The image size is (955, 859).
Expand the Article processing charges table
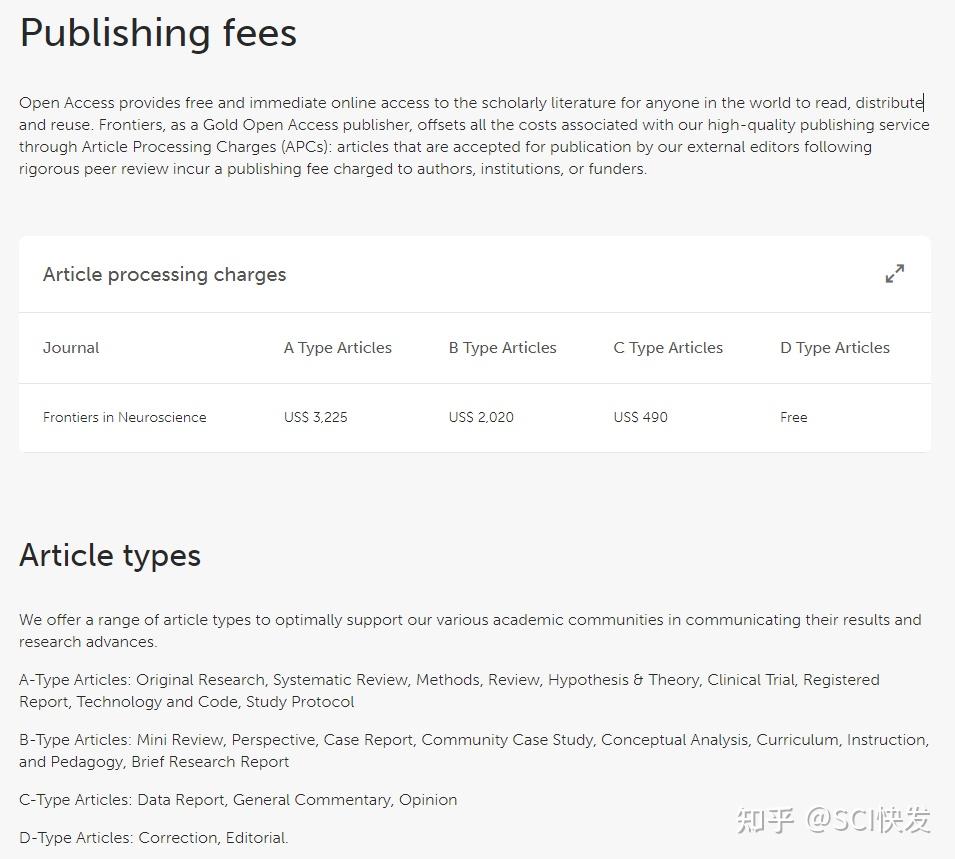point(894,273)
